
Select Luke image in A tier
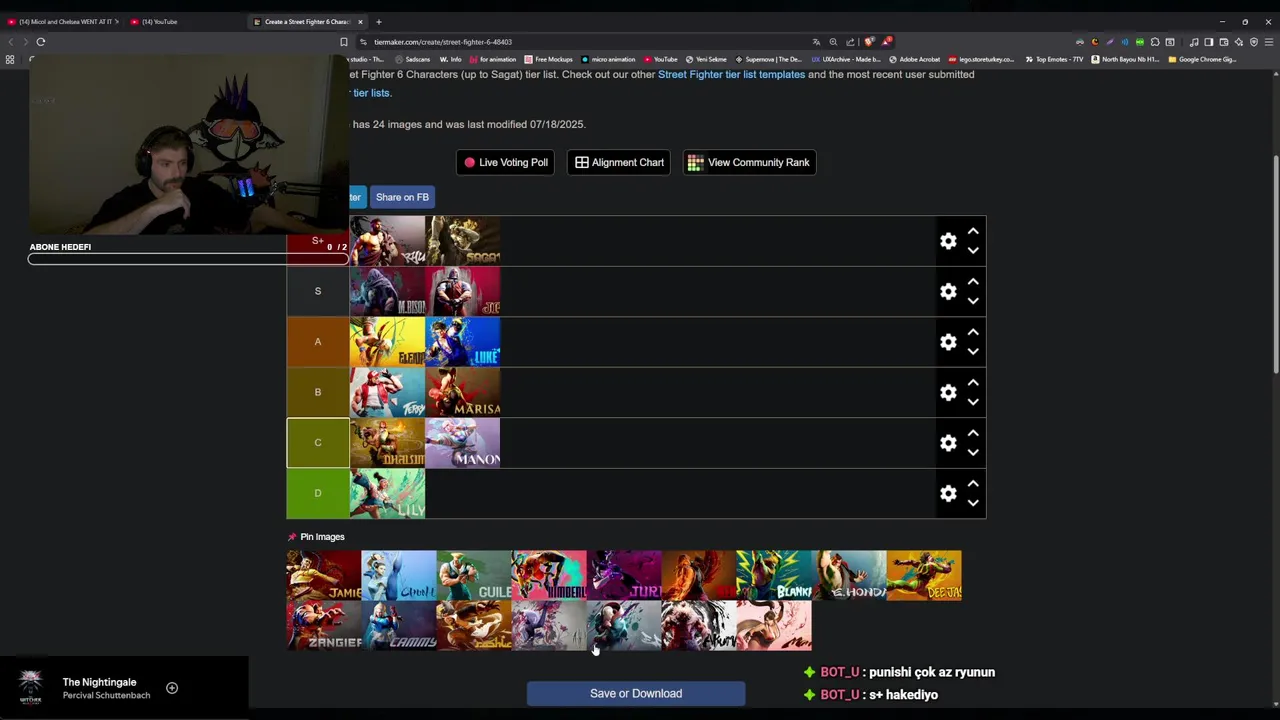(x=463, y=342)
